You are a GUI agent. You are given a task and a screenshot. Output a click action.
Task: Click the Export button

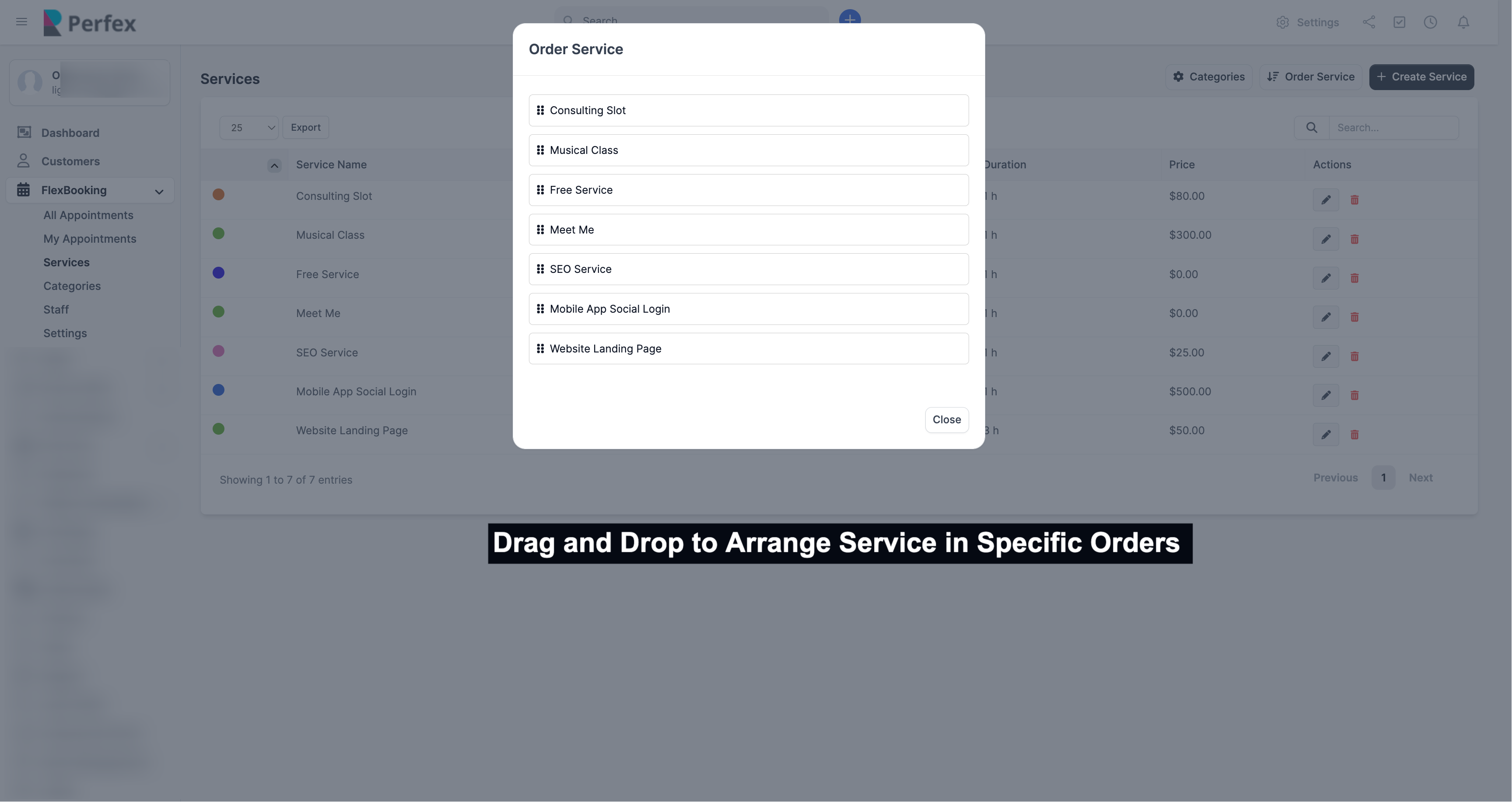click(x=305, y=128)
